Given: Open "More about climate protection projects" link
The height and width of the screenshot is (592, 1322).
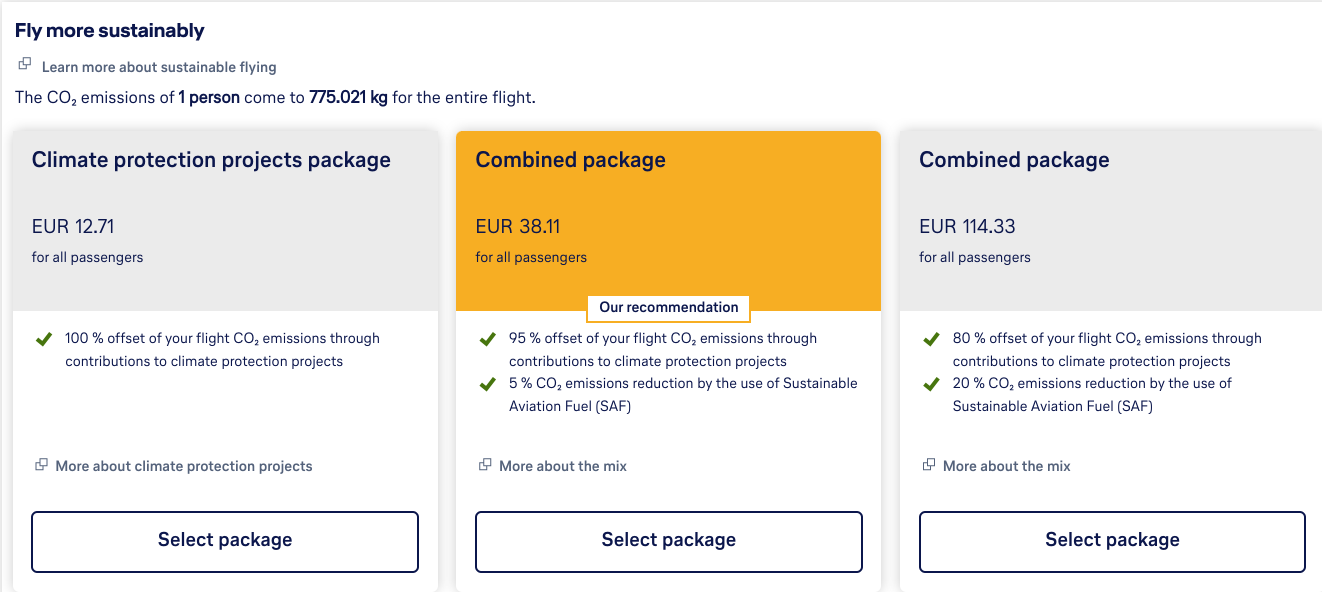Looking at the screenshot, I should [x=184, y=466].
